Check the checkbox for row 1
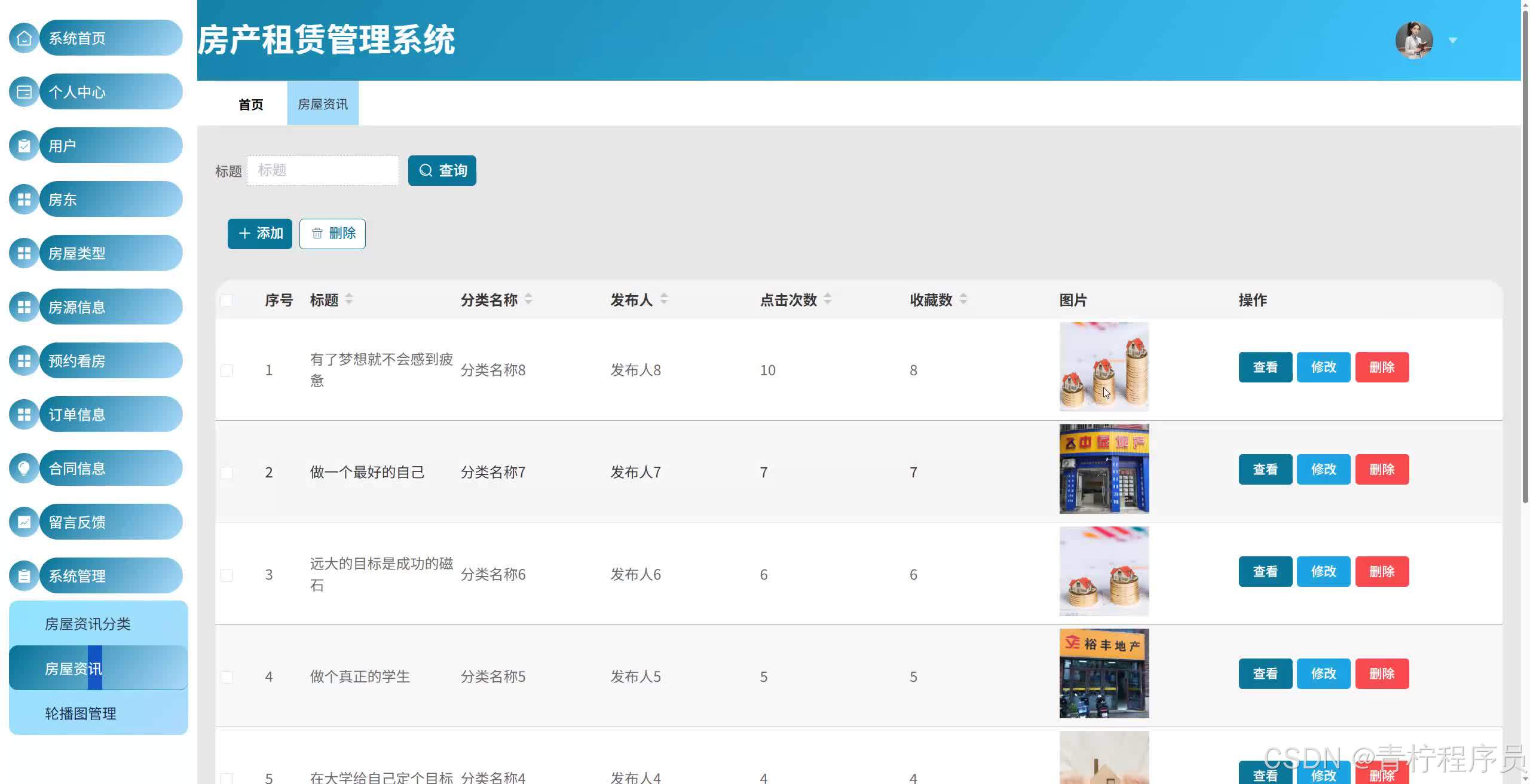Screen dimensions: 1530x784 coord(227,370)
